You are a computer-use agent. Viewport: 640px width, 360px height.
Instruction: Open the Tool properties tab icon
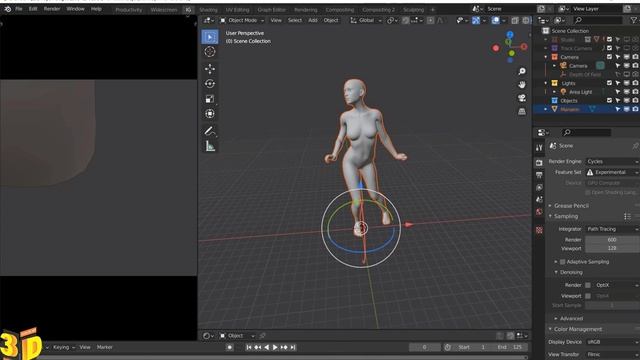click(x=539, y=148)
